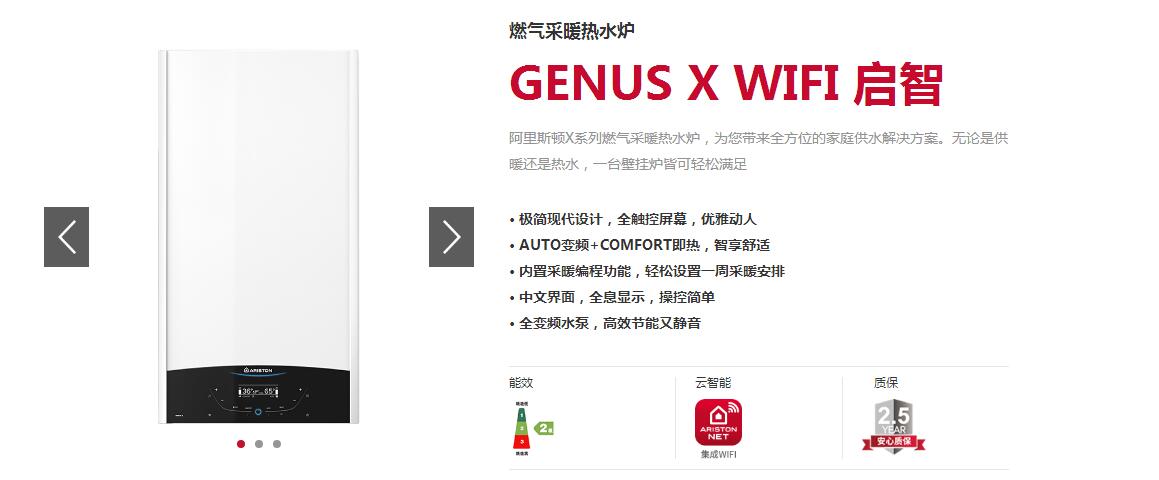Click the GENUS X WIFI 启智 title
Screen dimensions: 1159x480
coord(726,83)
